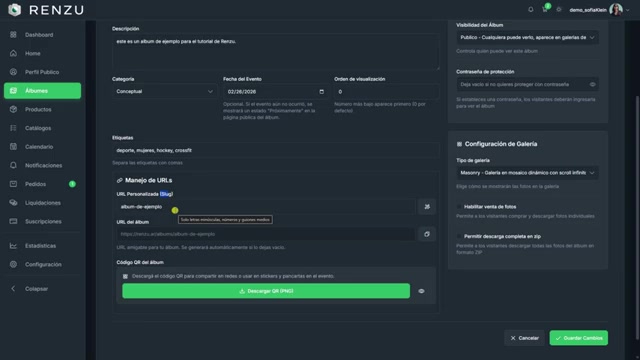
Task: Click the 'Código QR del álbum' label
Action: [140, 262]
